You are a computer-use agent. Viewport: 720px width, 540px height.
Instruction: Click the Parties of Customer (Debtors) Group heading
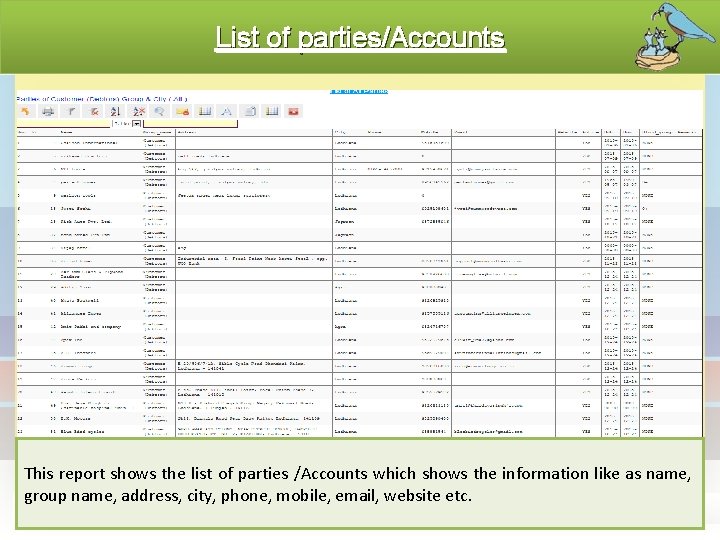[x=102, y=99]
